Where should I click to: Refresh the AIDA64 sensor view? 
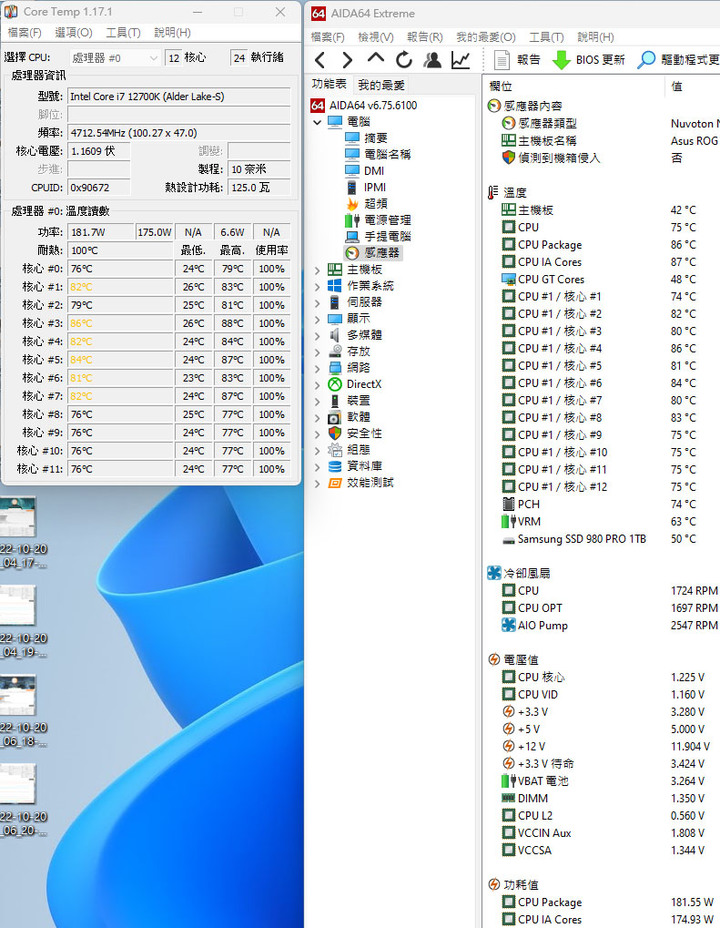[404, 60]
